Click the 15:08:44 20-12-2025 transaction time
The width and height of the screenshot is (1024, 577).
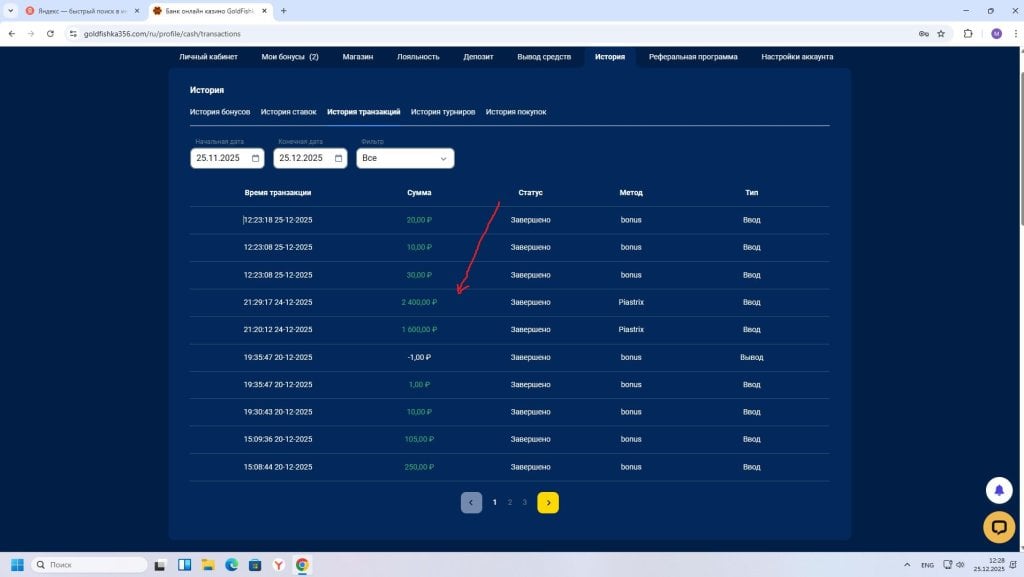pos(278,467)
